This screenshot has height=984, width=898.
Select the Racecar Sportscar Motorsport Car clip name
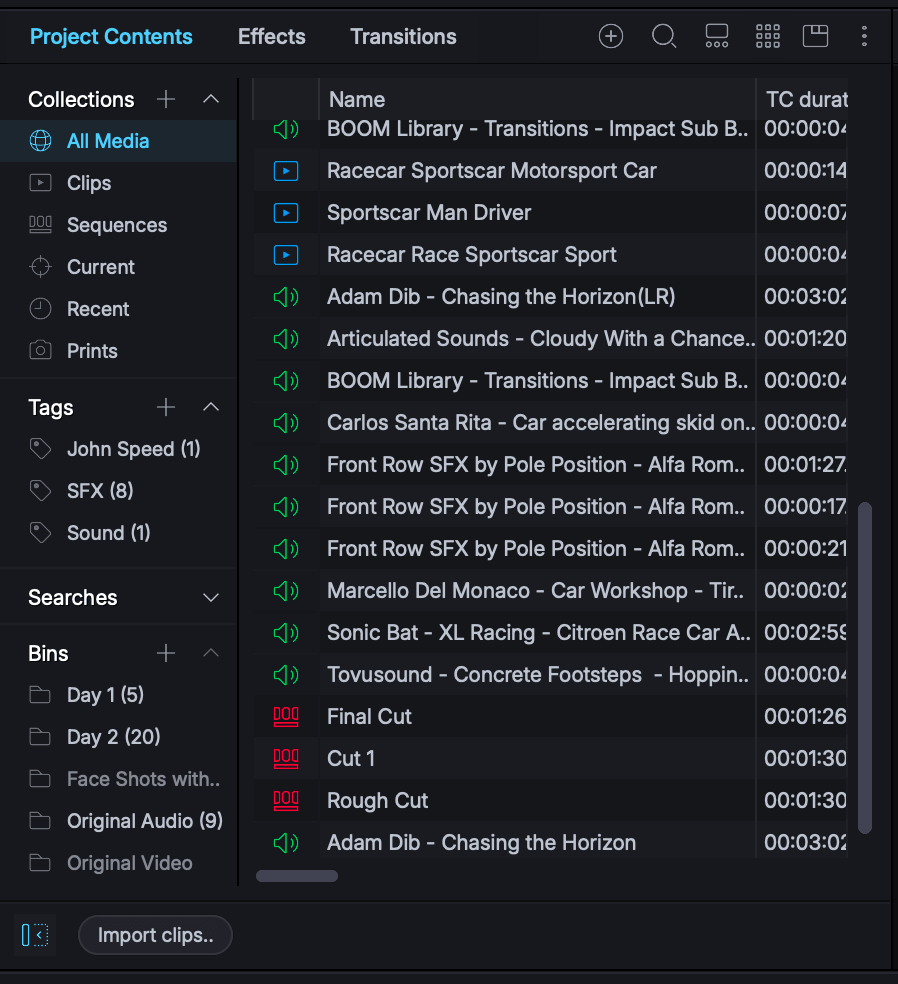(491, 171)
